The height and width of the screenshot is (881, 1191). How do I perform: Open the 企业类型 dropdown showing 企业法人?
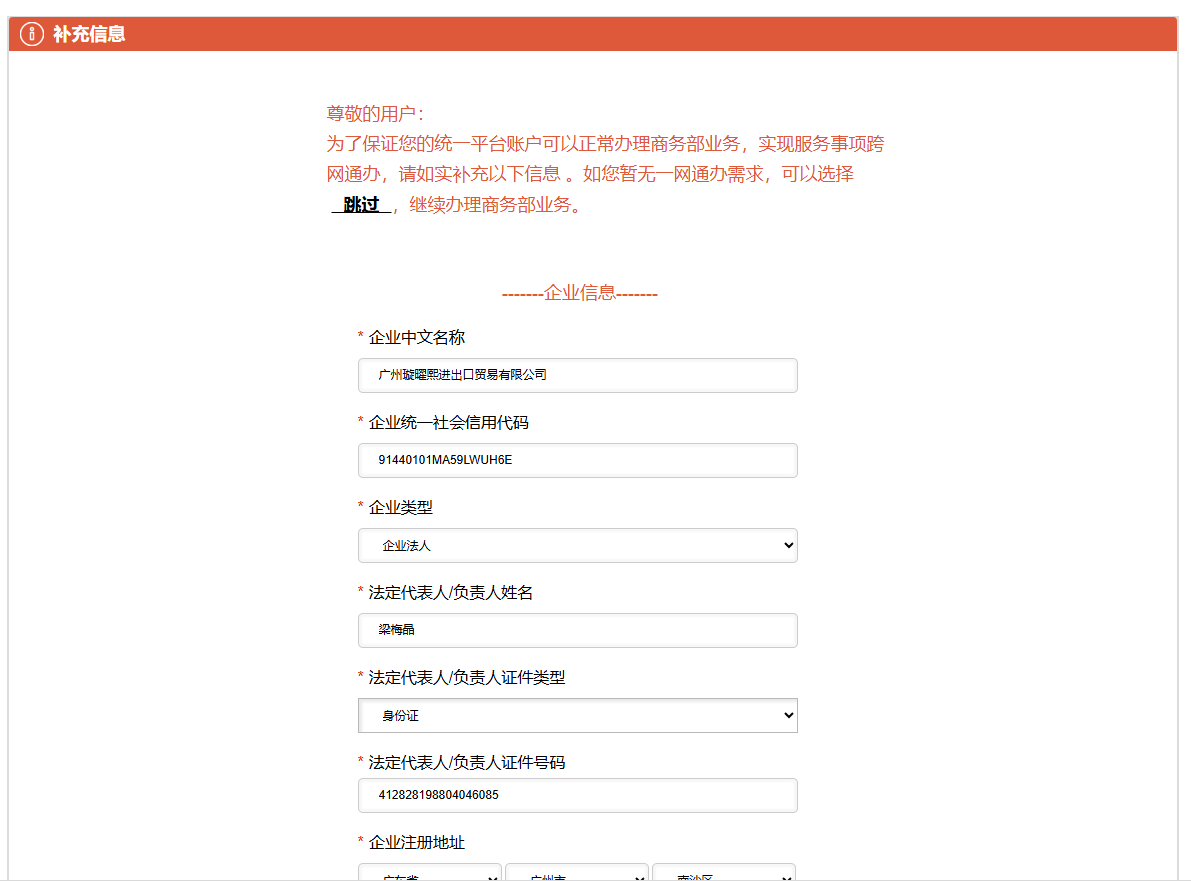[577, 545]
